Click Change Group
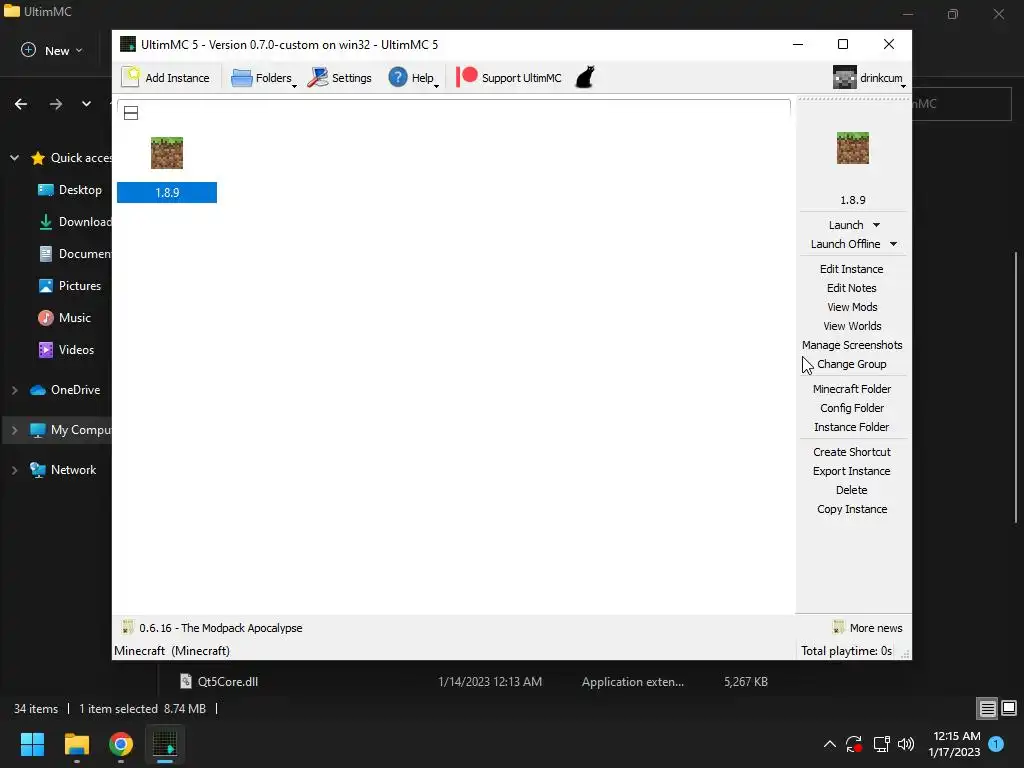This screenshot has width=1024, height=768. (852, 364)
